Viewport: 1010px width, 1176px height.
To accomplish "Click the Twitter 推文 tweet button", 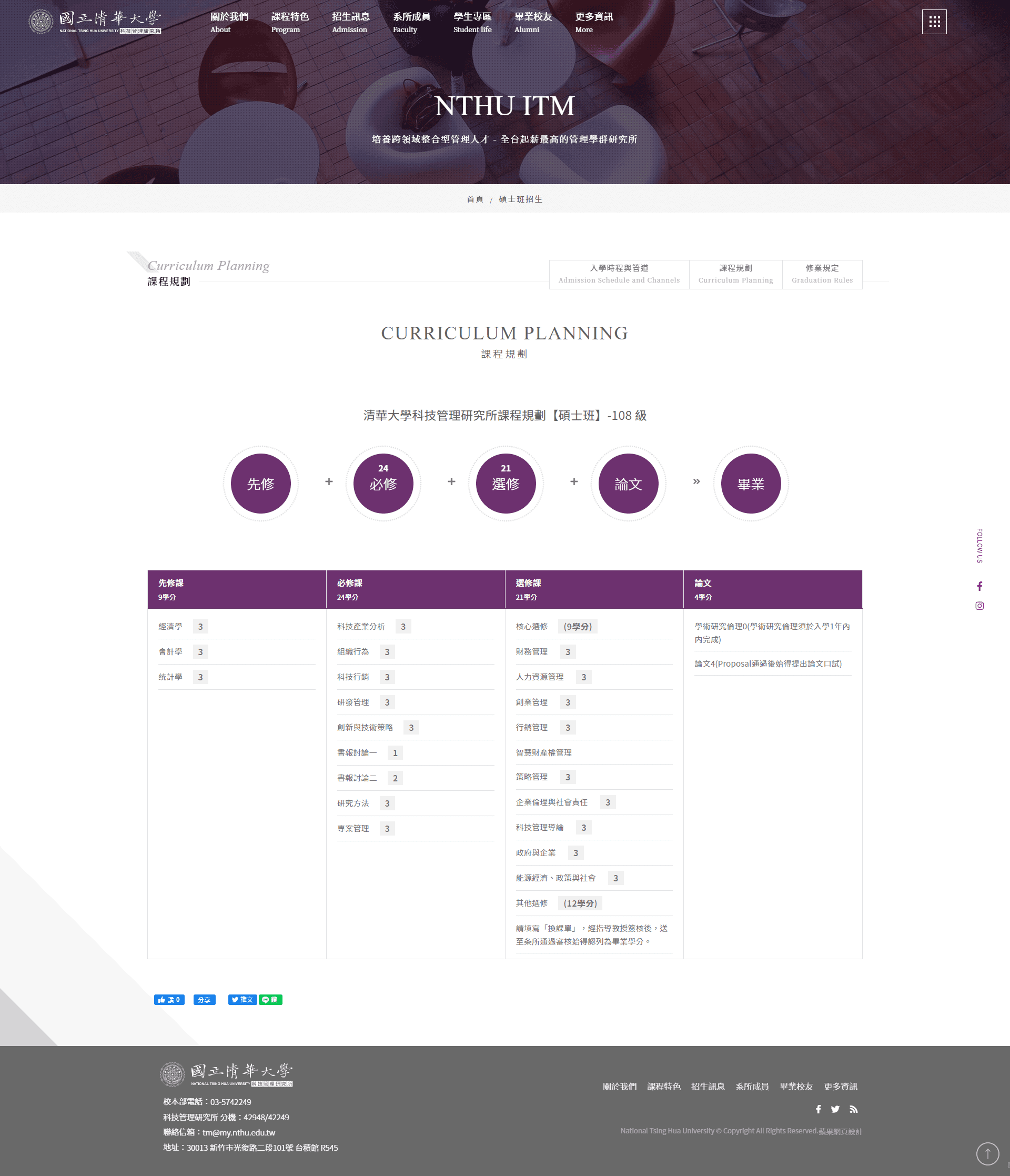I will click(243, 1000).
